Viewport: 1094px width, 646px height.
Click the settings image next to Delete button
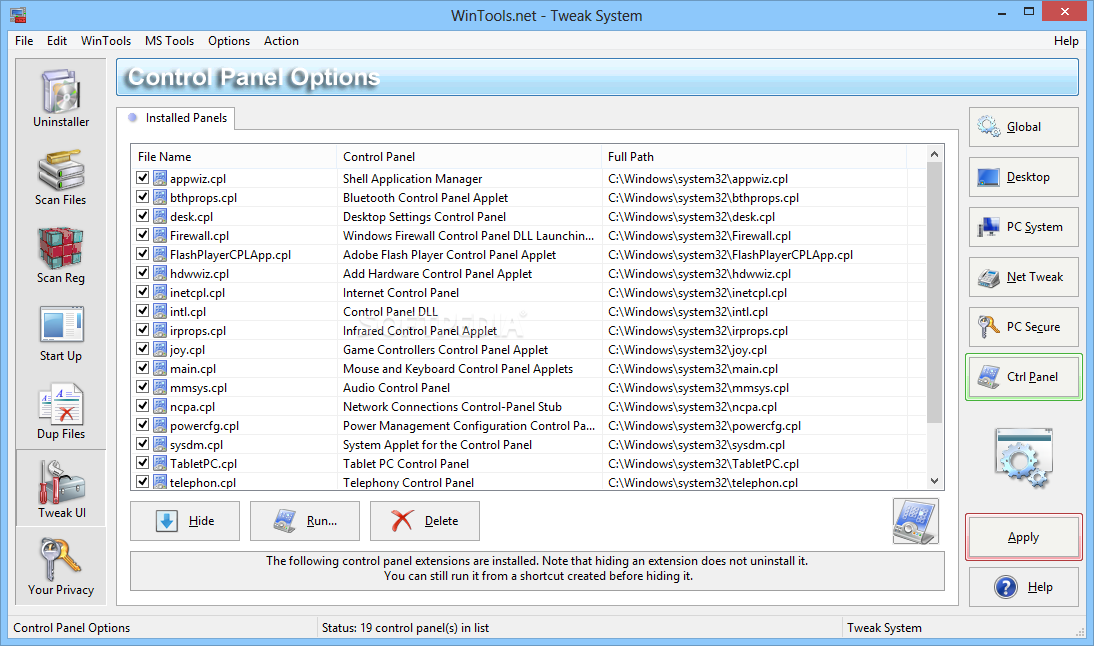915,521
